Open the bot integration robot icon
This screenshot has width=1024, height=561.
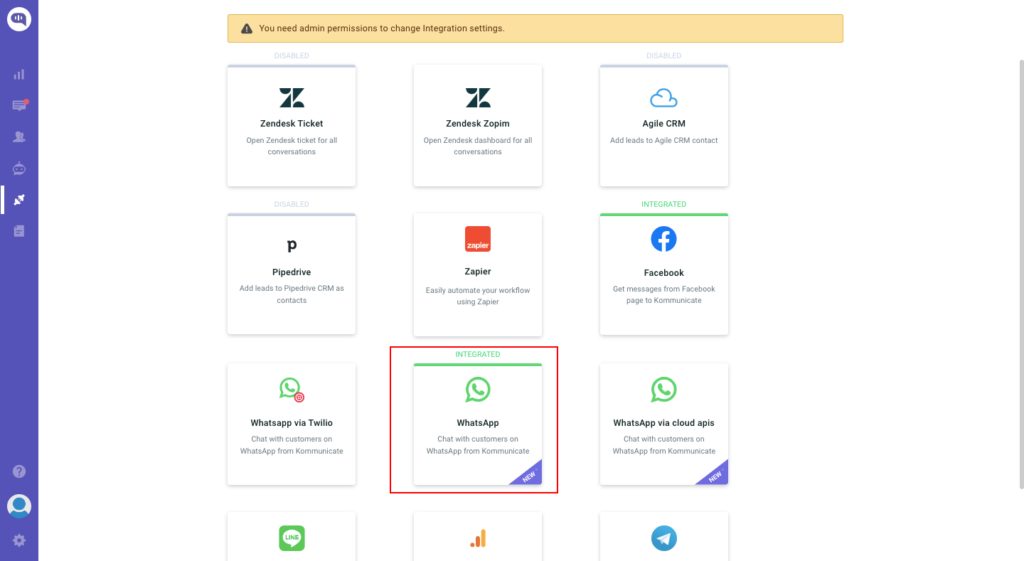click(19, 168)
